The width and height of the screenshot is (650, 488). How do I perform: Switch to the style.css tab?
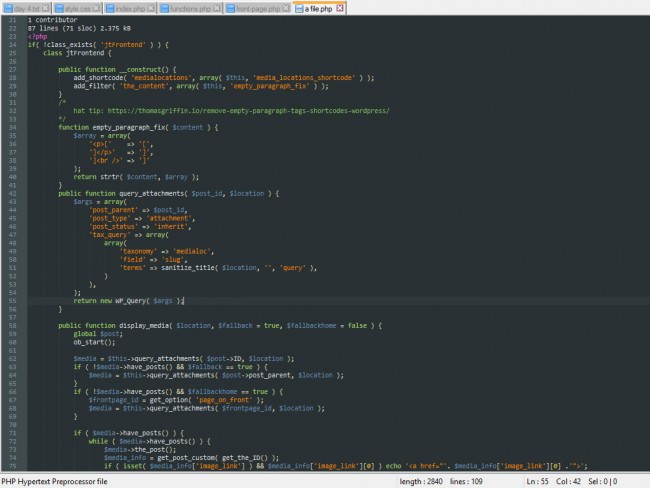(x=77, y=8)
